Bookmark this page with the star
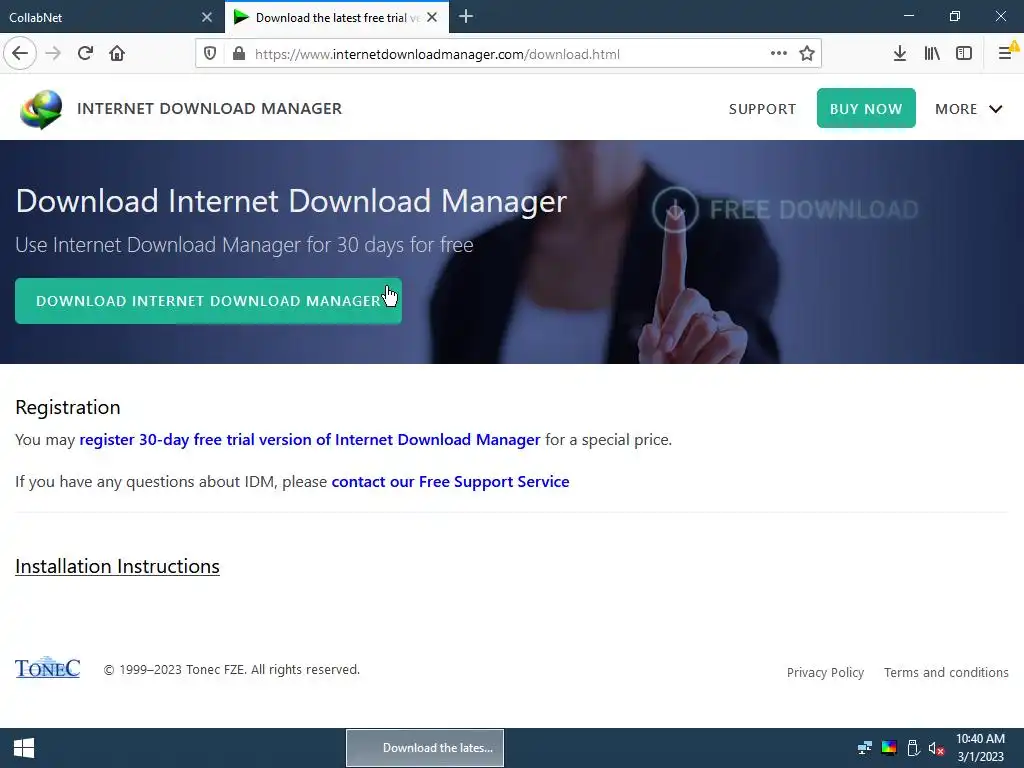 (807, 54)
